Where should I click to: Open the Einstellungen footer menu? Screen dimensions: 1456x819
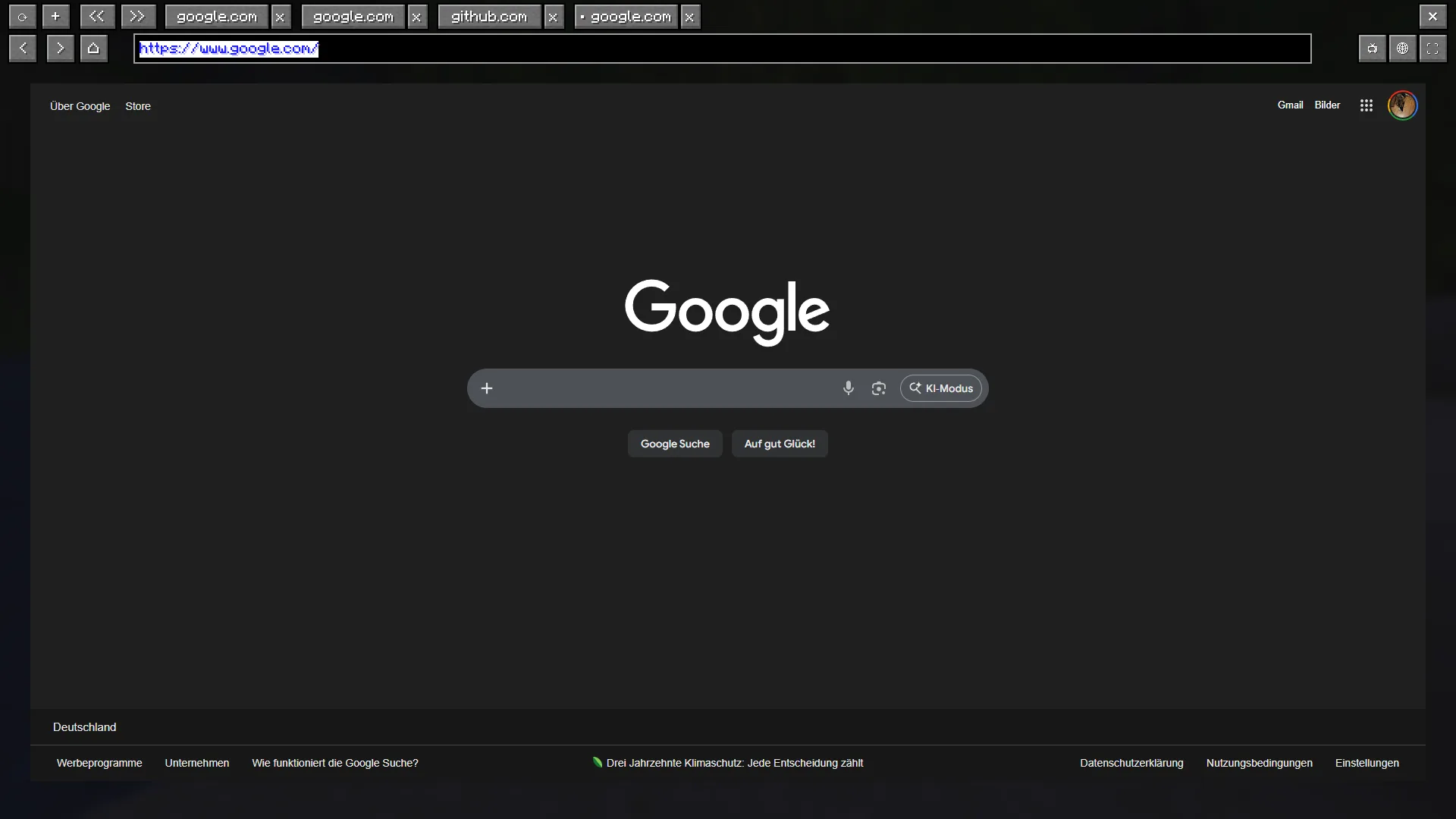(1367, 763)
